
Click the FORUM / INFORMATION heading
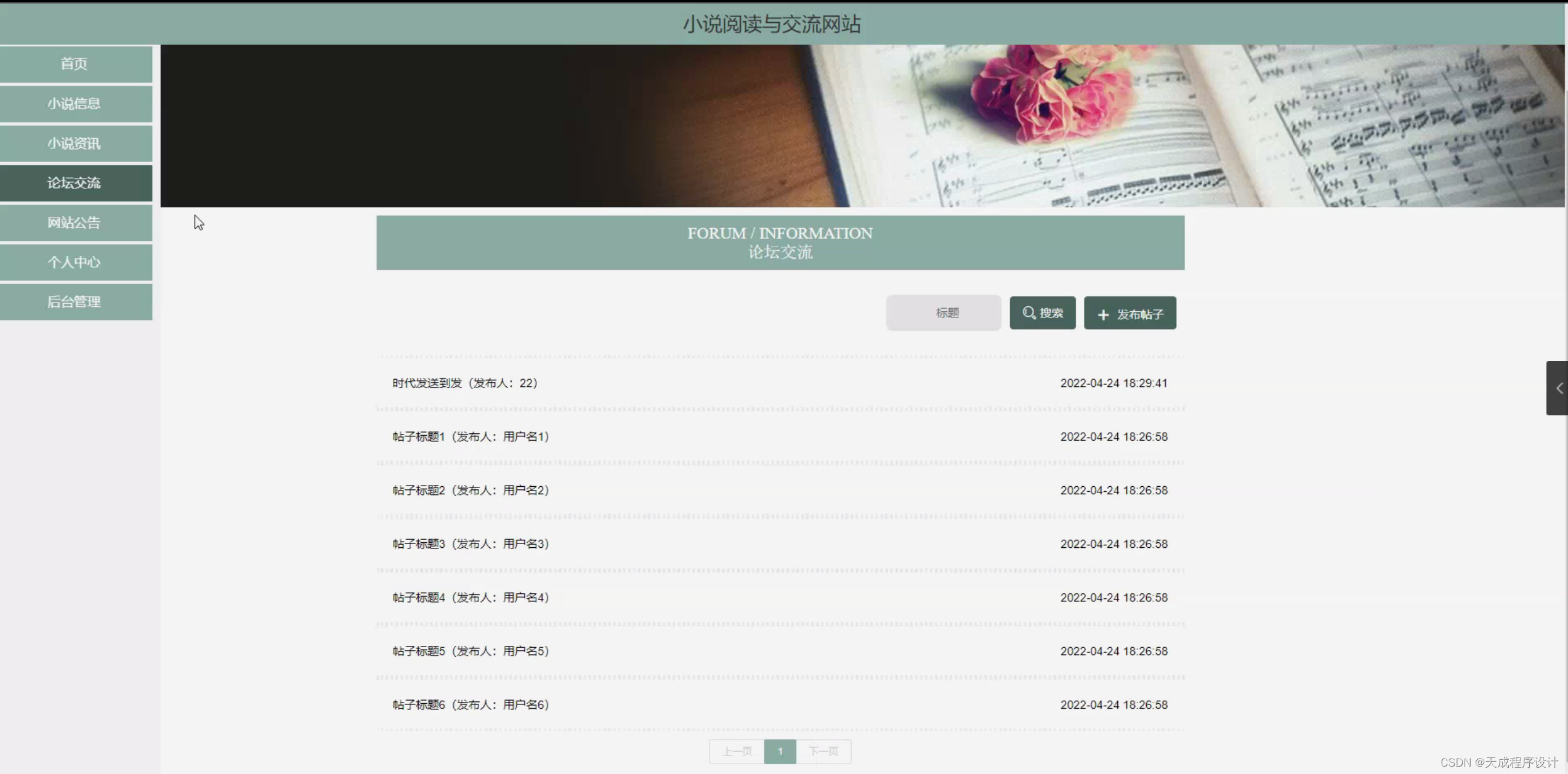[x=780, y=234]
